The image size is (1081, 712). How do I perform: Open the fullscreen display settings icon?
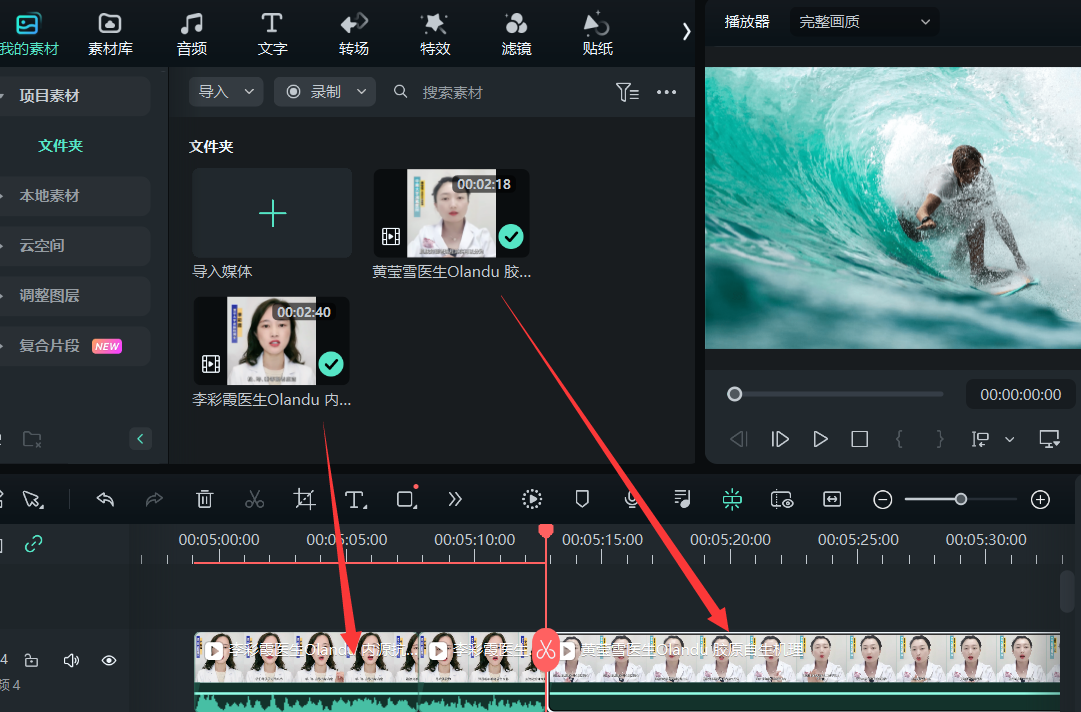pyautogui.click(x=1049, y=439)
